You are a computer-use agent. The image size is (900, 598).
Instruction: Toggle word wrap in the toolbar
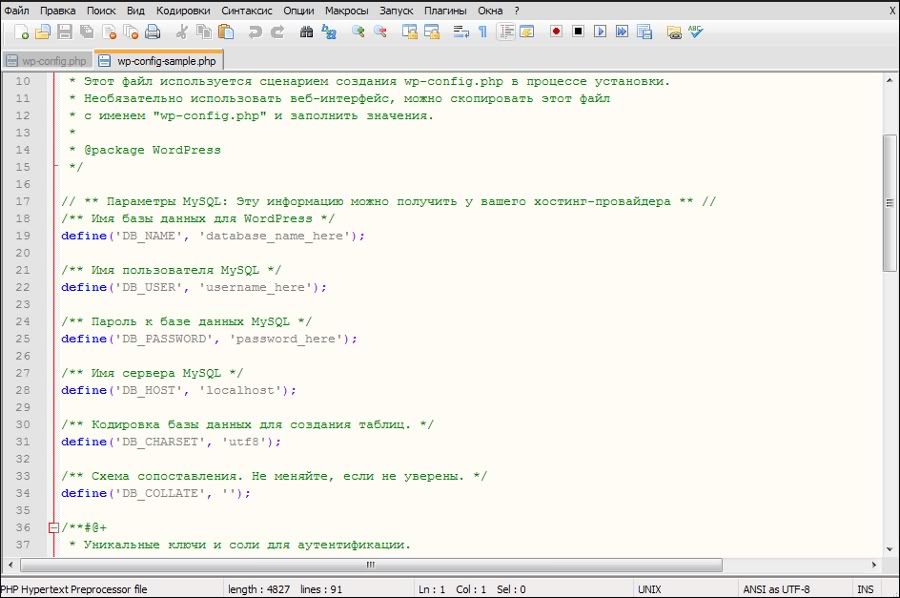pyautogui.click(x=461, y=32)
